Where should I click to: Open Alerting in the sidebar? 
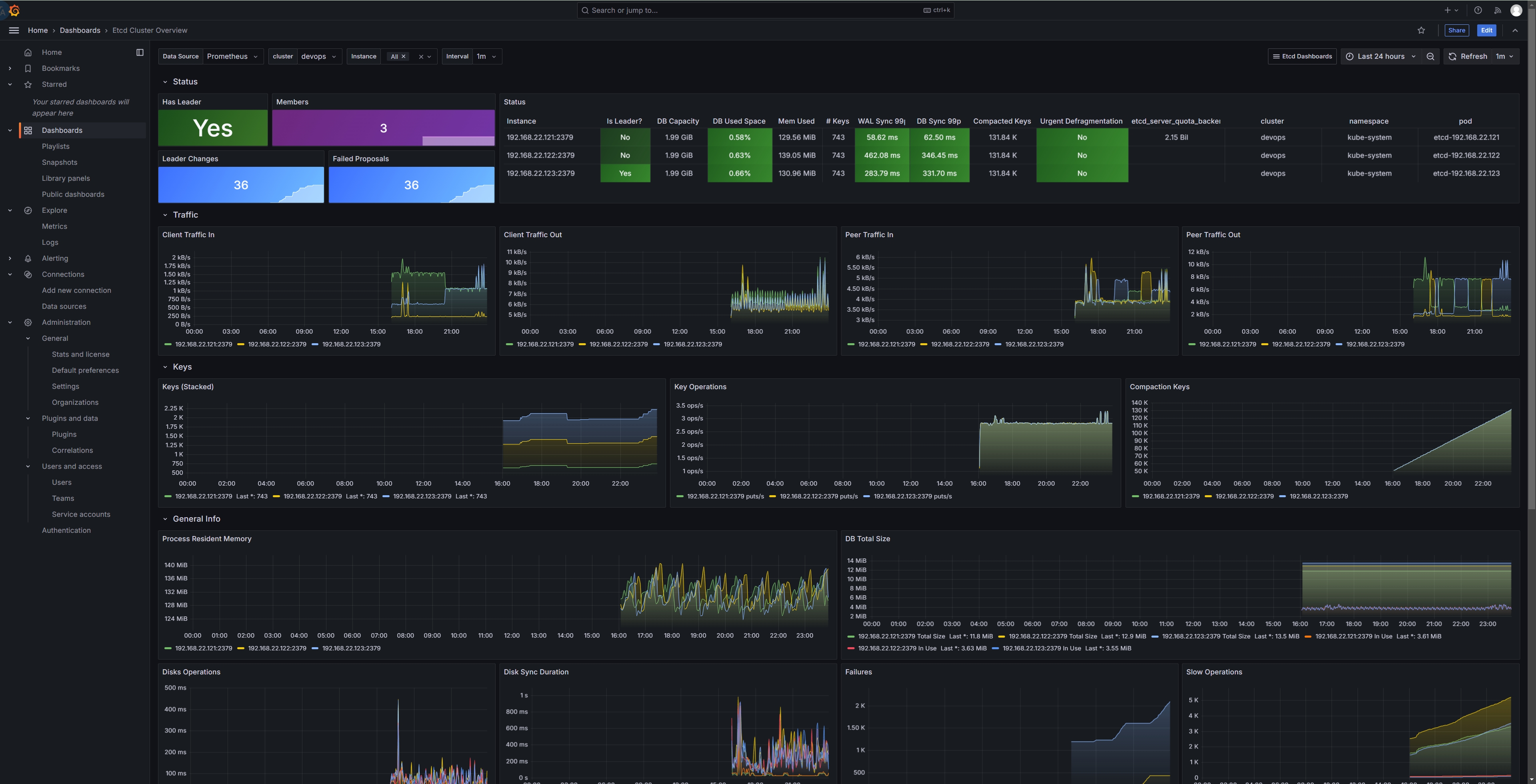click(x=55, y=258)
